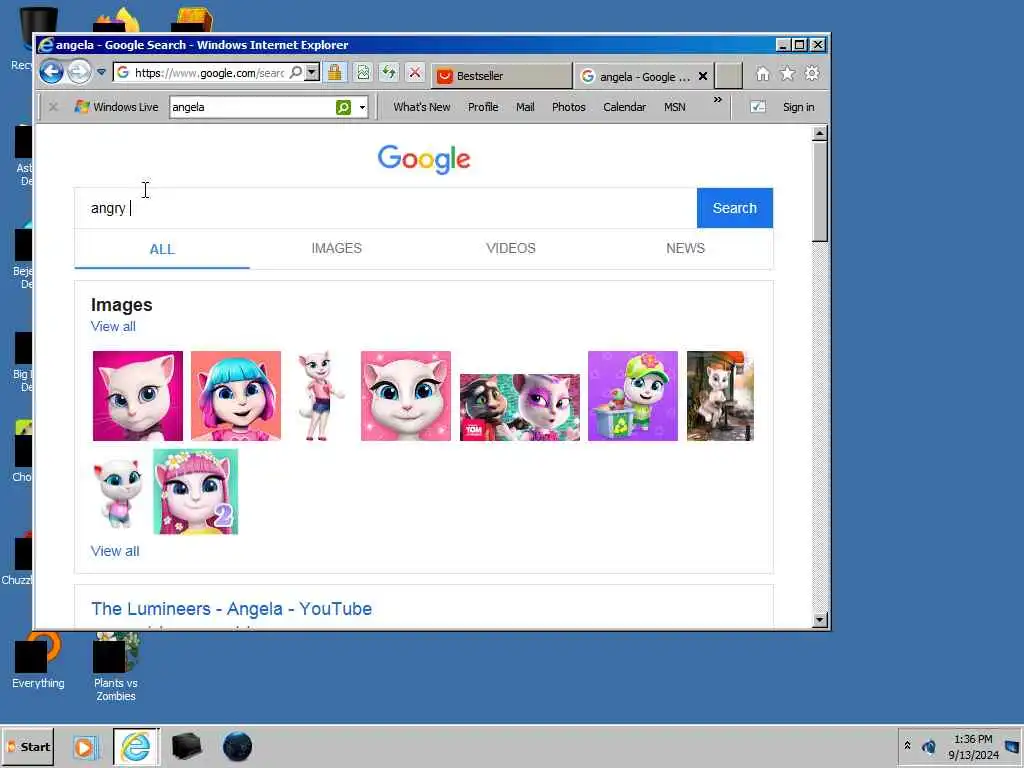Image resolution: width=1024 pixels, height=768 pixels.
Task: Open the blue-haired Angela thumbnail
Action: pyautogui.click(x=236, y=396)
